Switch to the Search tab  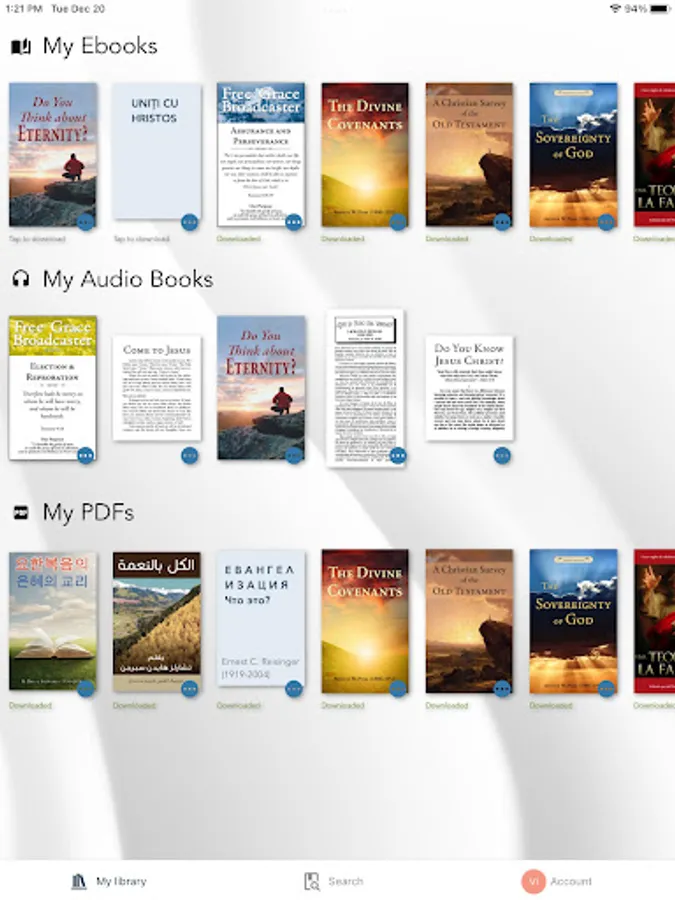pos(333,881)
